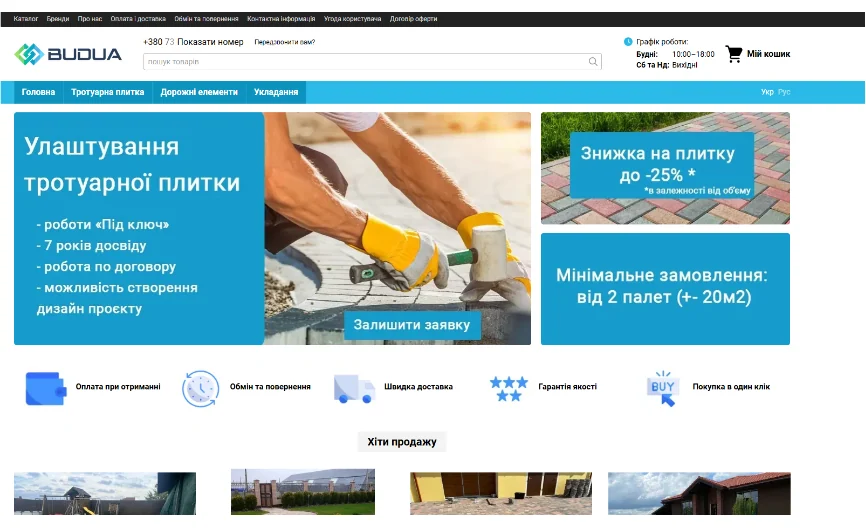Switch language to Рус
Screen dimensions: 866x529
coord(784,92)
